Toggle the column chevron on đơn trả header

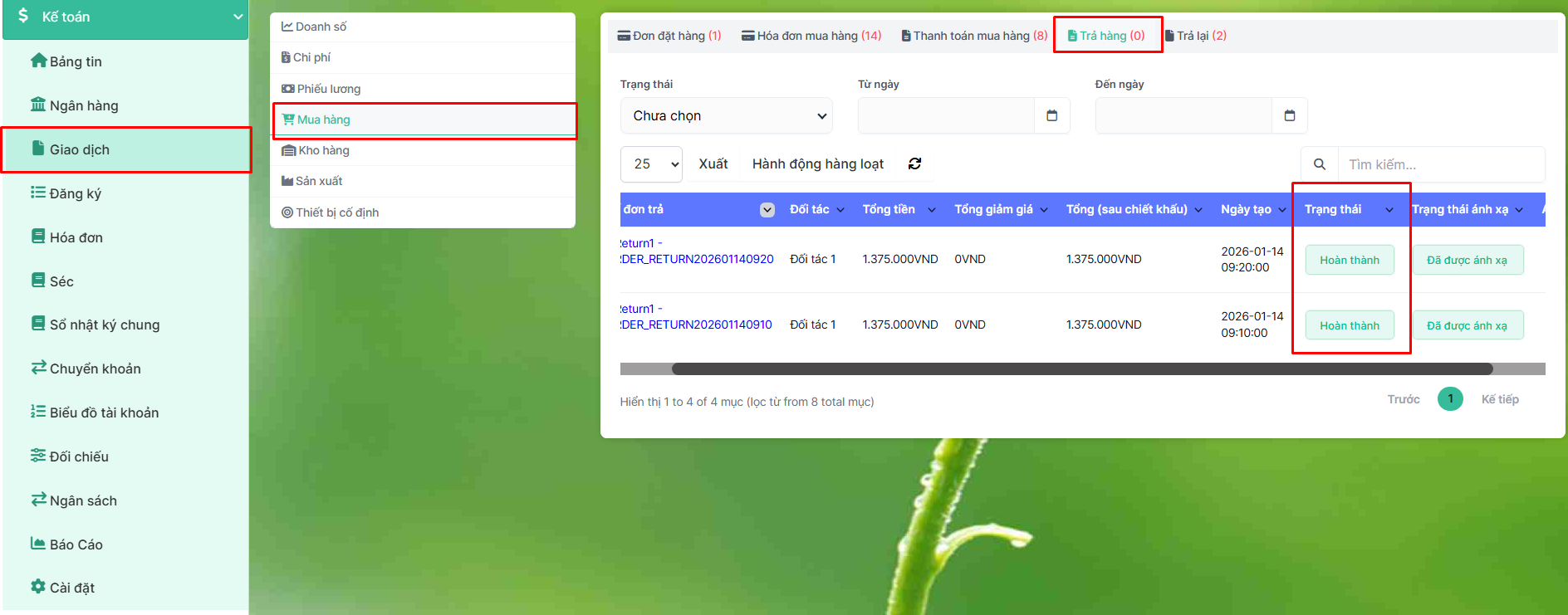767,209
